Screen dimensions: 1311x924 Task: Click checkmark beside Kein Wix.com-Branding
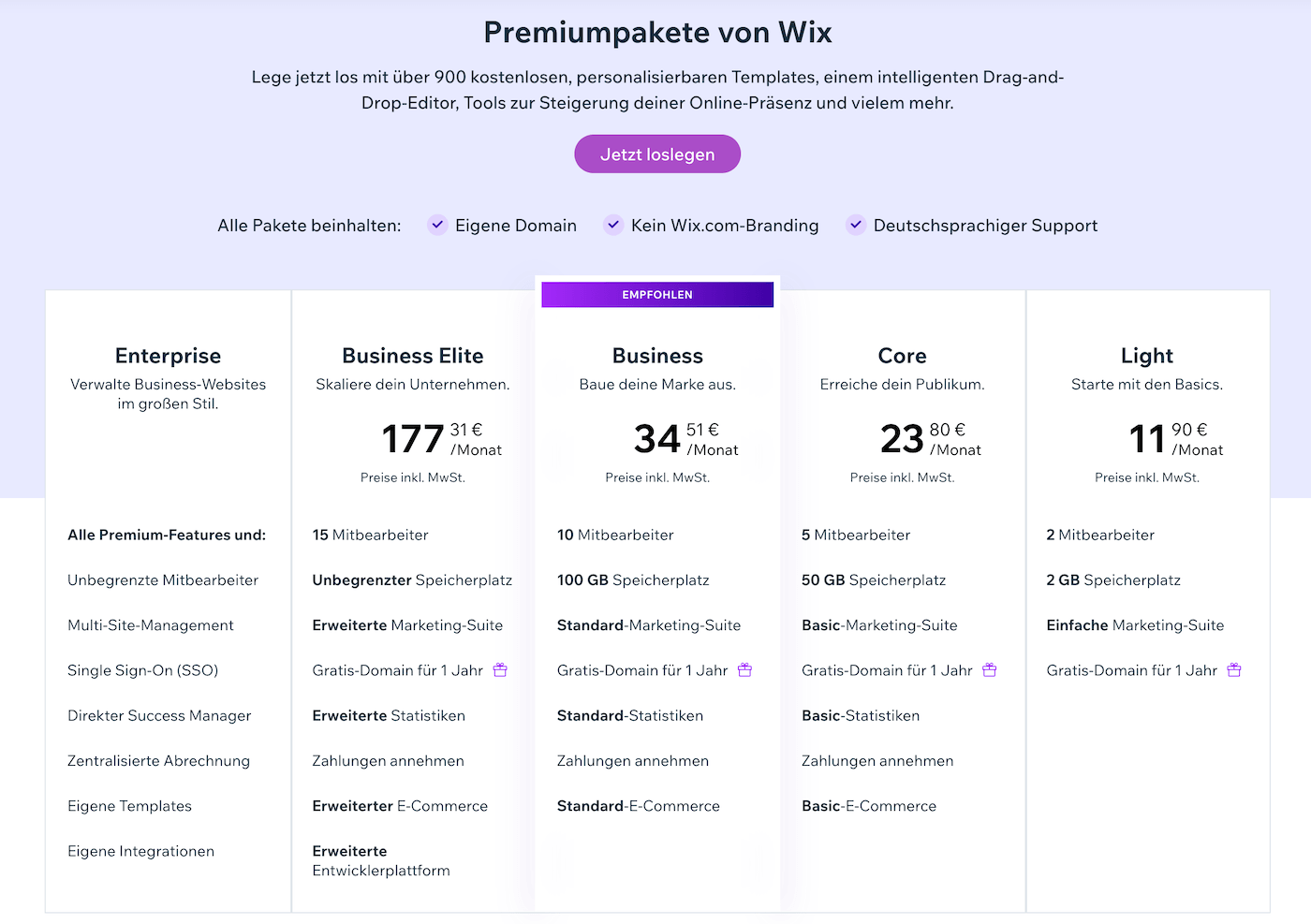(x=613, y=225)
